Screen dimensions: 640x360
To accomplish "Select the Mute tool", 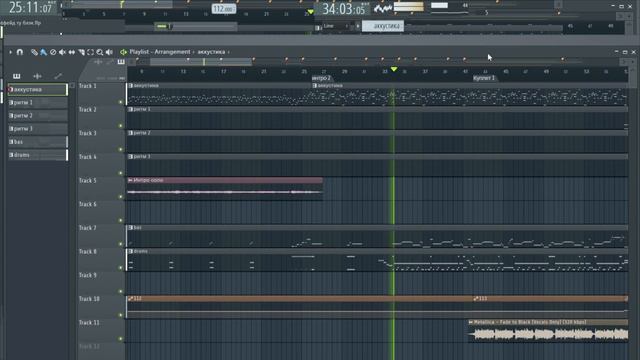I will pos(62,52).
